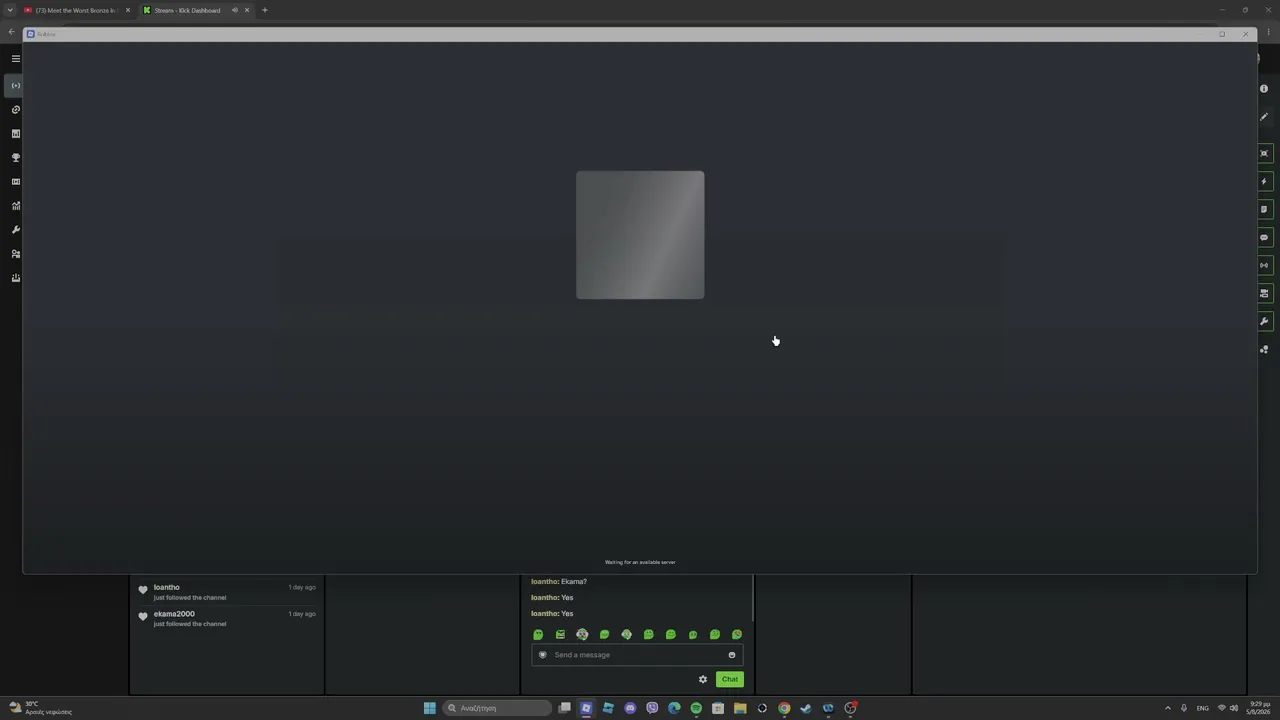Click the 'Send a message' chat field
The height and width of the screenshot is (720, 1280).
point(637,655)
